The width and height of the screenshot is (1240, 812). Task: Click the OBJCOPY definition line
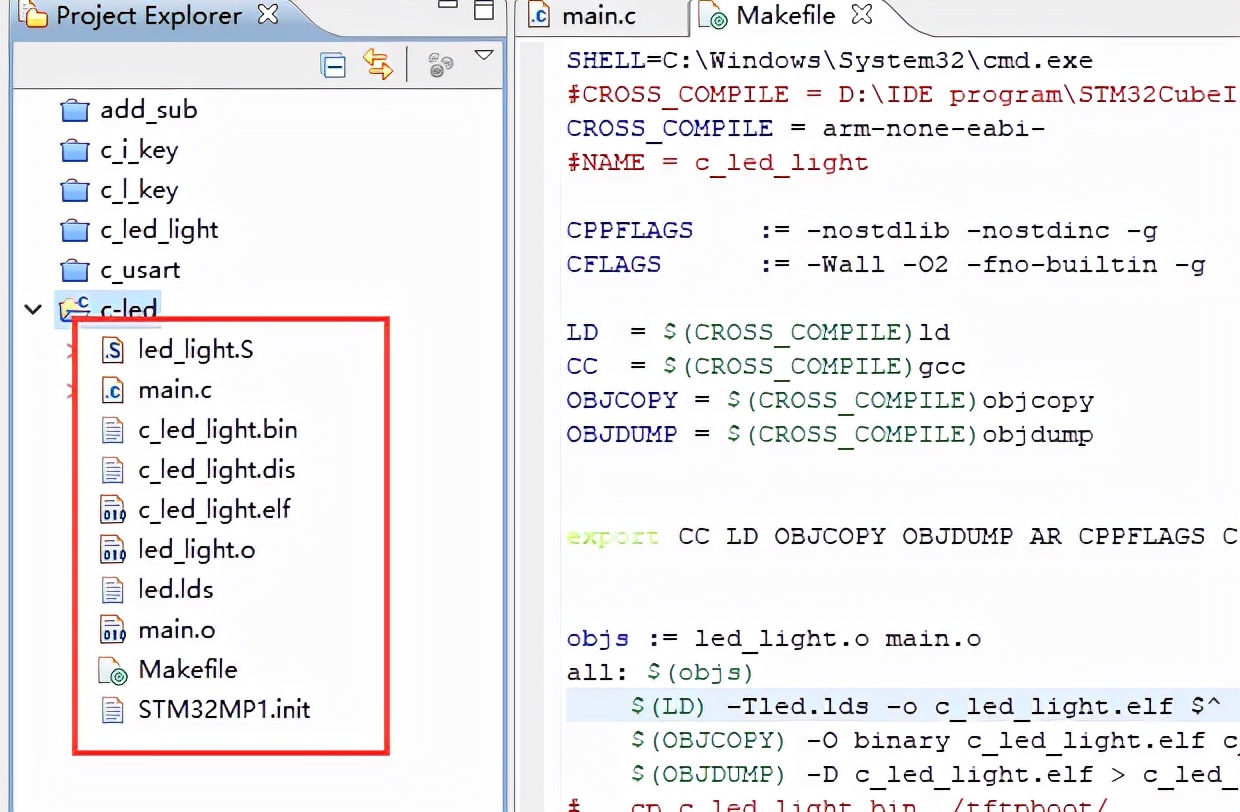tap(829, 400)
